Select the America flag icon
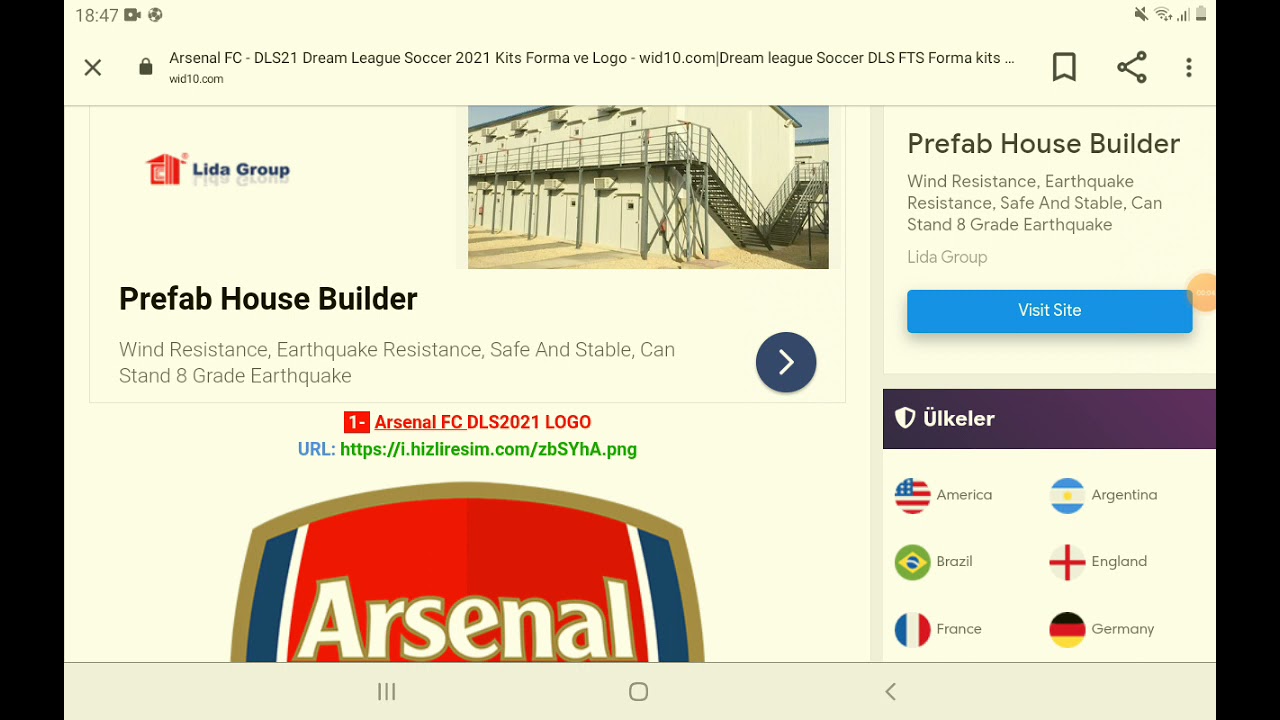The image size is (1280, 720). tap(912, 495)
